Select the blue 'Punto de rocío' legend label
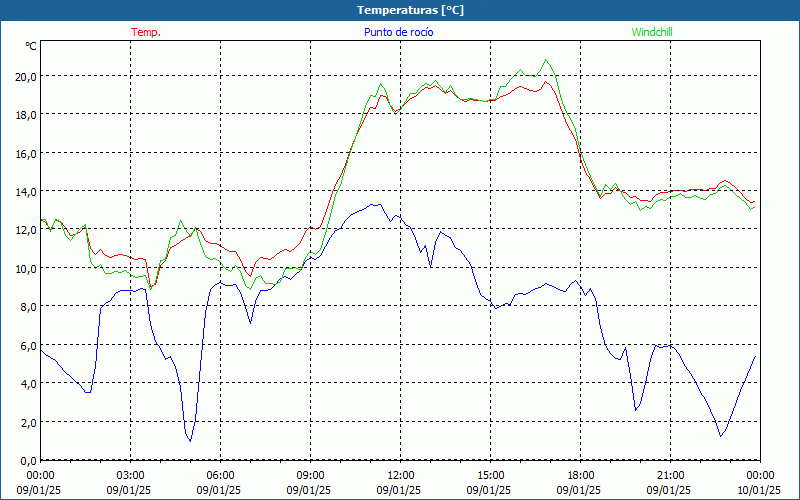This screenshot has height=500, width=800. [398, 32]
